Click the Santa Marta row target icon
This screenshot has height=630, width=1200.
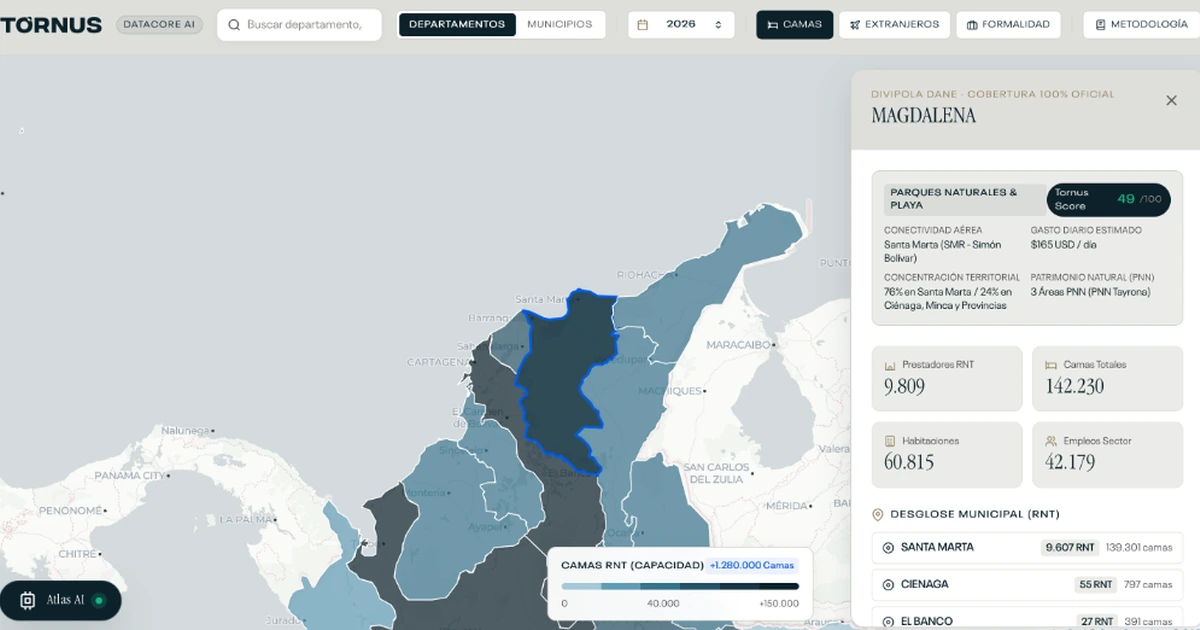[x=888, y=548]
